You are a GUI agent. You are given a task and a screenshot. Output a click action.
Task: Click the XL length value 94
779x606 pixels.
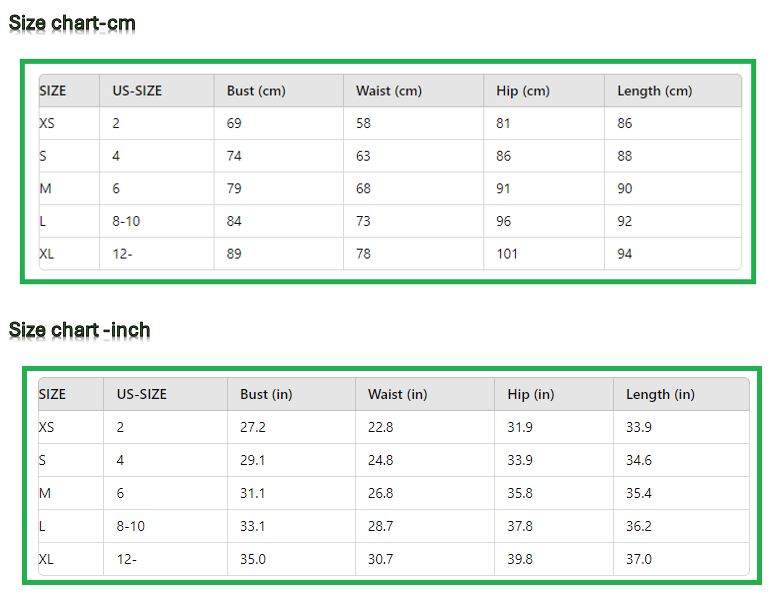[x=625, y=254]
